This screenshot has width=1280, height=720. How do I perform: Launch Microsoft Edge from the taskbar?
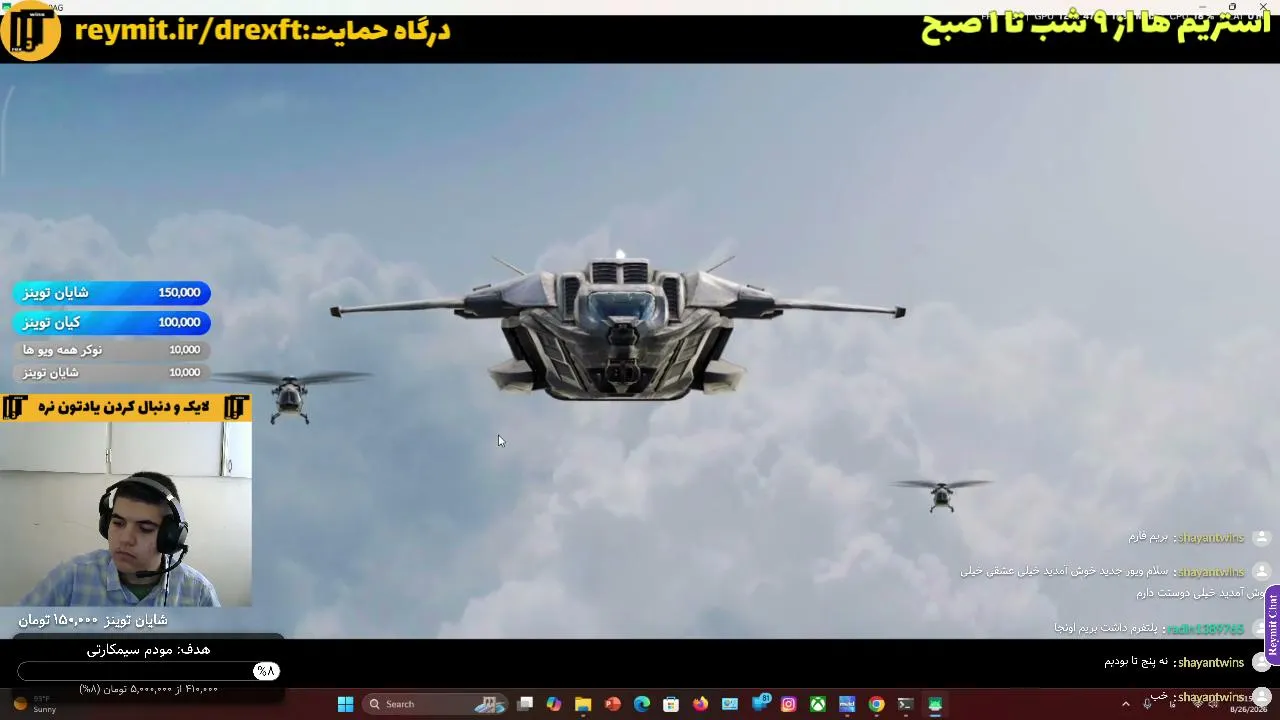pos(642,704)
